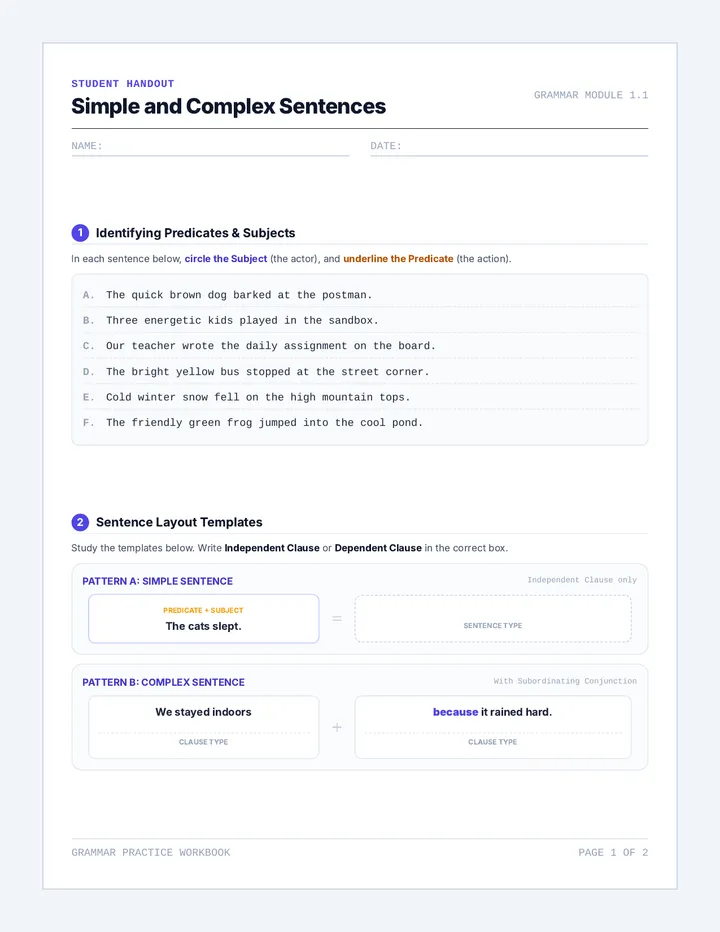The image size is (720, 932).
Task: Click the DATE input line
Action: click(509, 147)
